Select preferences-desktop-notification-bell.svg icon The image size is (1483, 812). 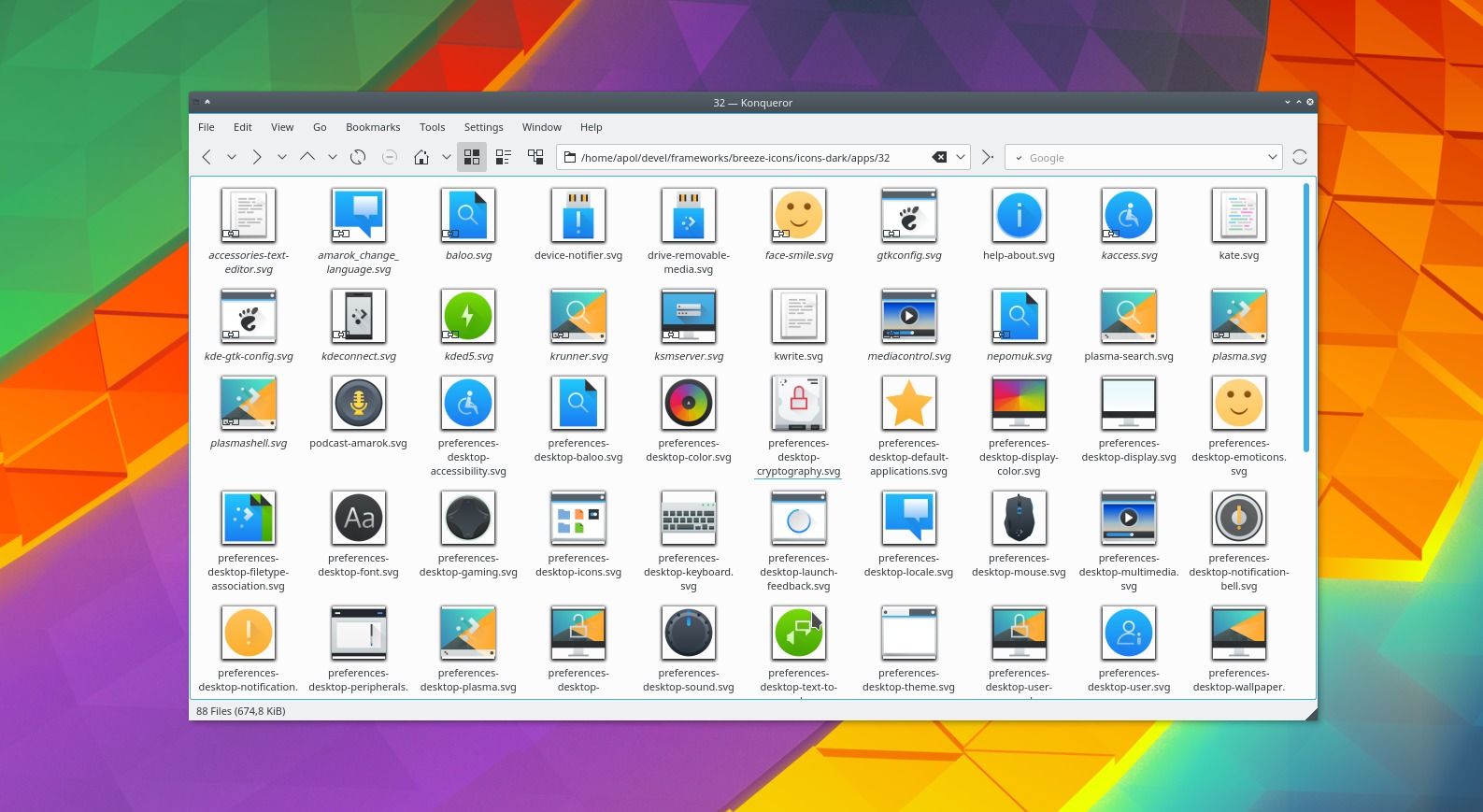pyautogui.click(x=1239, y=517)
